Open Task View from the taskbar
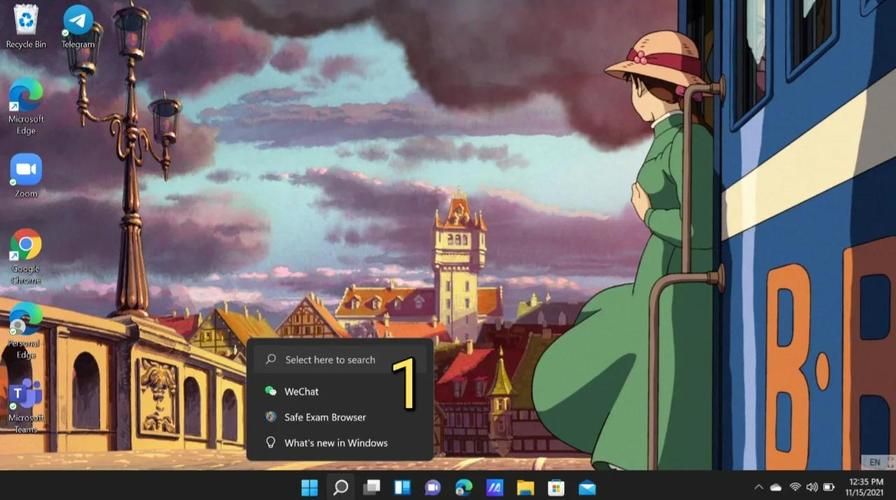 (371, 487)
